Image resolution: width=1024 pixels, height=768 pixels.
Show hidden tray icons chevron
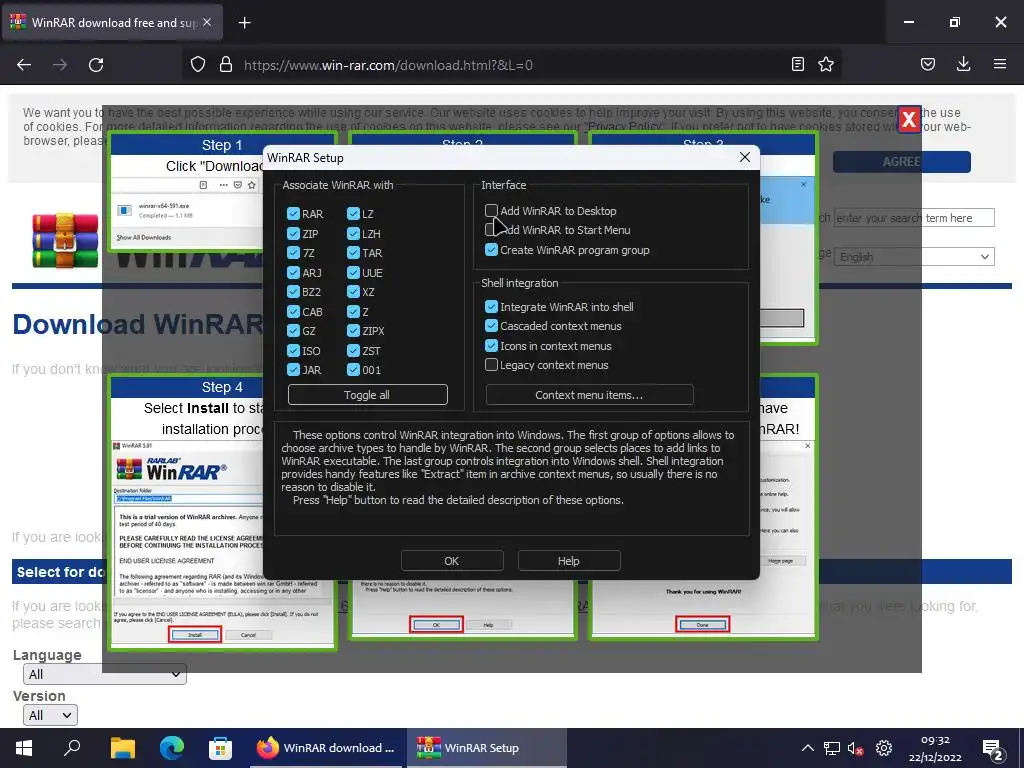[x=808, y=748]
